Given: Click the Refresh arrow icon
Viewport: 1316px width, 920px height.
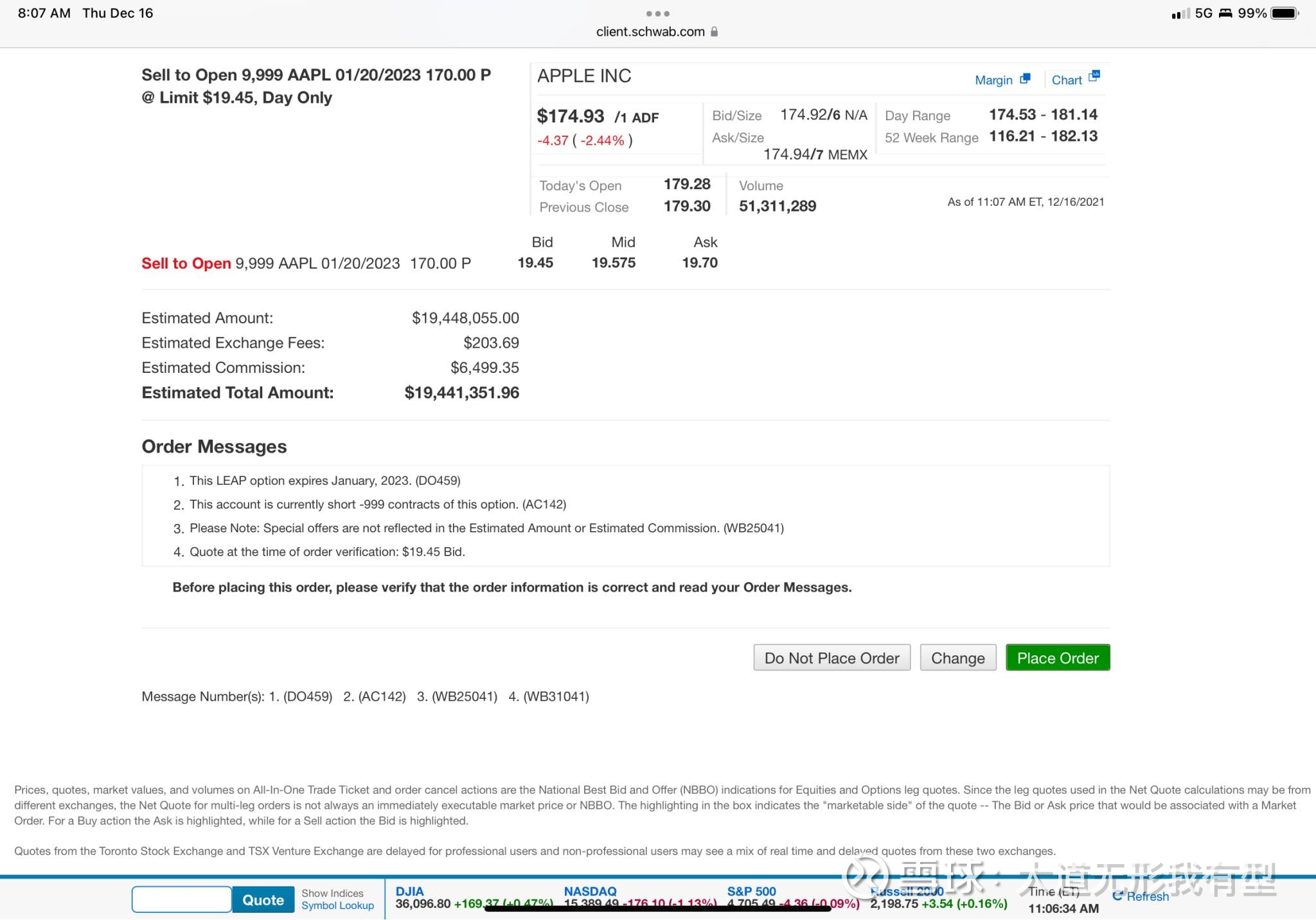Looking at the screenshot, I should (x=1118, y=895).
